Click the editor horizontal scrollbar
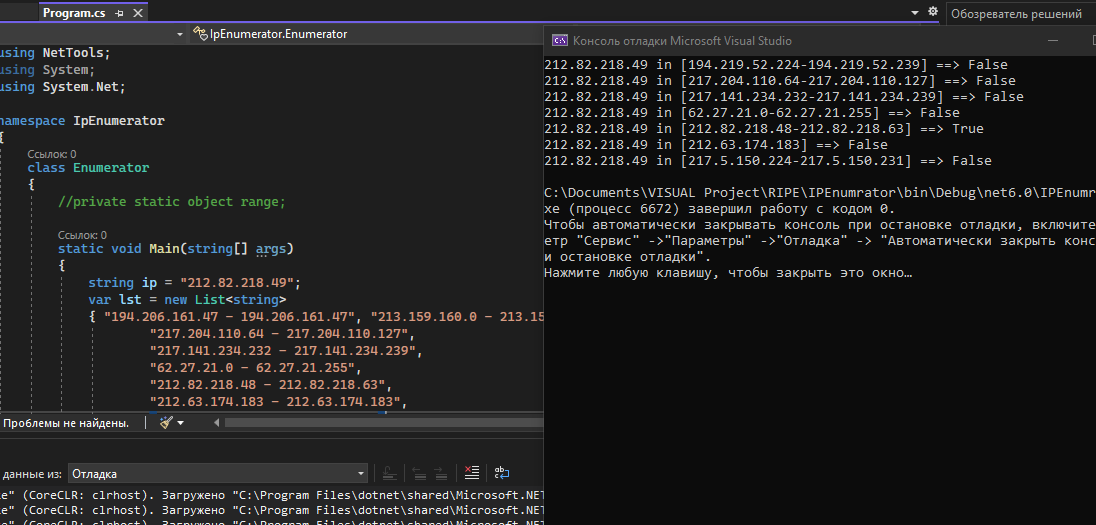Image resolution: width=1096 pixels, height=525 pixels. (380, 423)
